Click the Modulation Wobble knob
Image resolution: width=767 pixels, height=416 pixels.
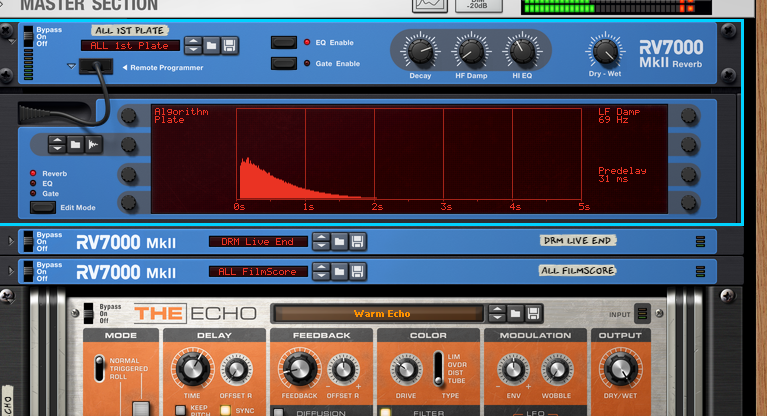[x=557, y=370]
